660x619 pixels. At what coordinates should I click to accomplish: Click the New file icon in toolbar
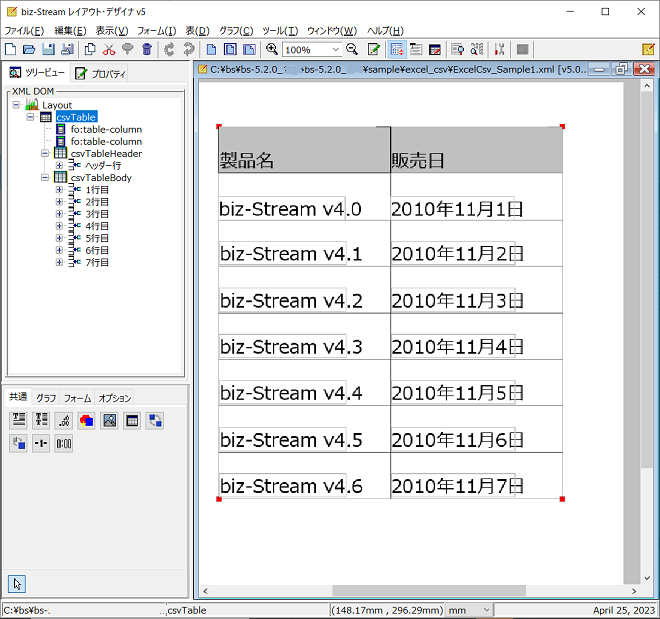coord(11,50)
